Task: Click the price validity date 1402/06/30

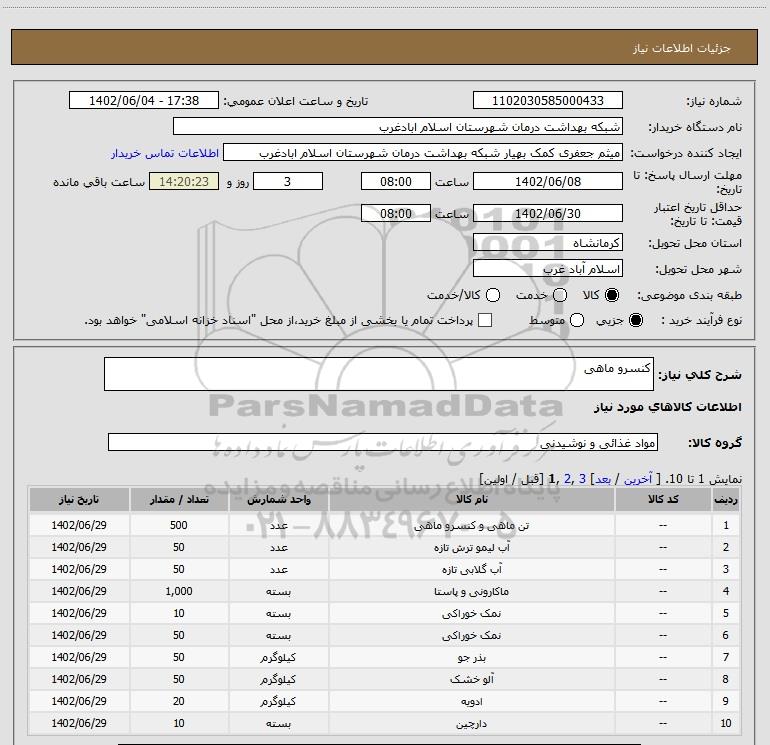Action: pos(548,213)
